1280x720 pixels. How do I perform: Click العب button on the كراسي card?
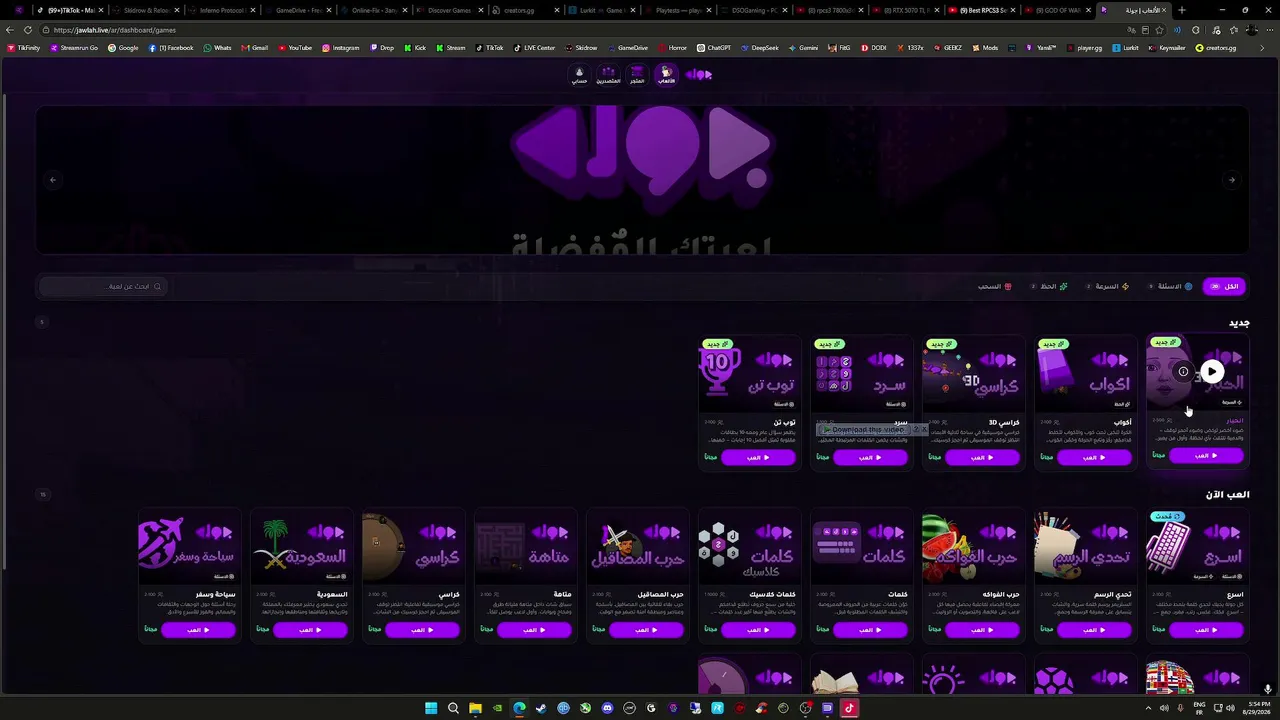tap(422, 630)
